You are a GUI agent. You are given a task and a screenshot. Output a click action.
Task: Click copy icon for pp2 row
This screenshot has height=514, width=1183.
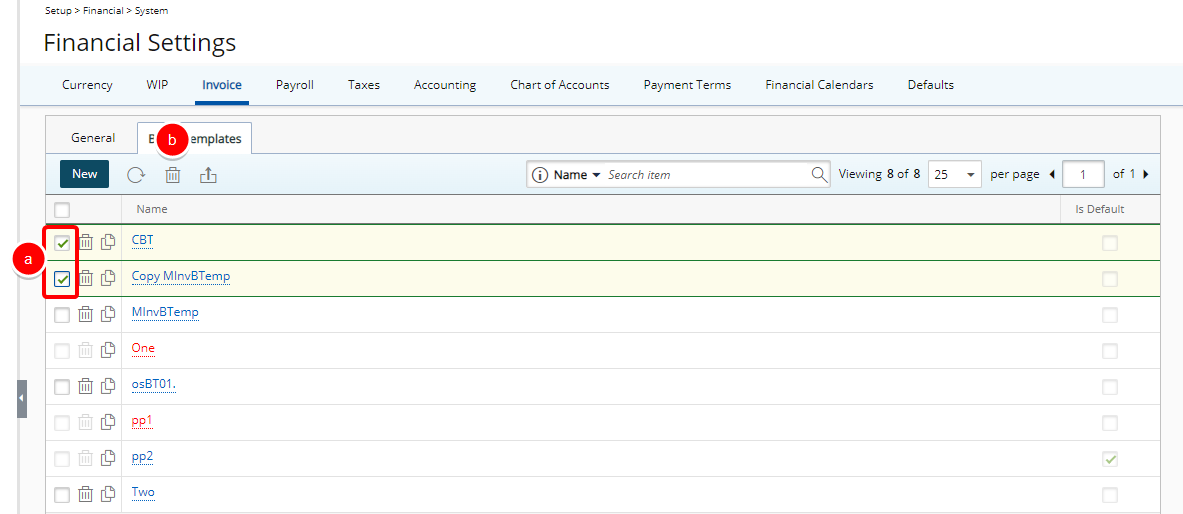[x=109, y=457]
